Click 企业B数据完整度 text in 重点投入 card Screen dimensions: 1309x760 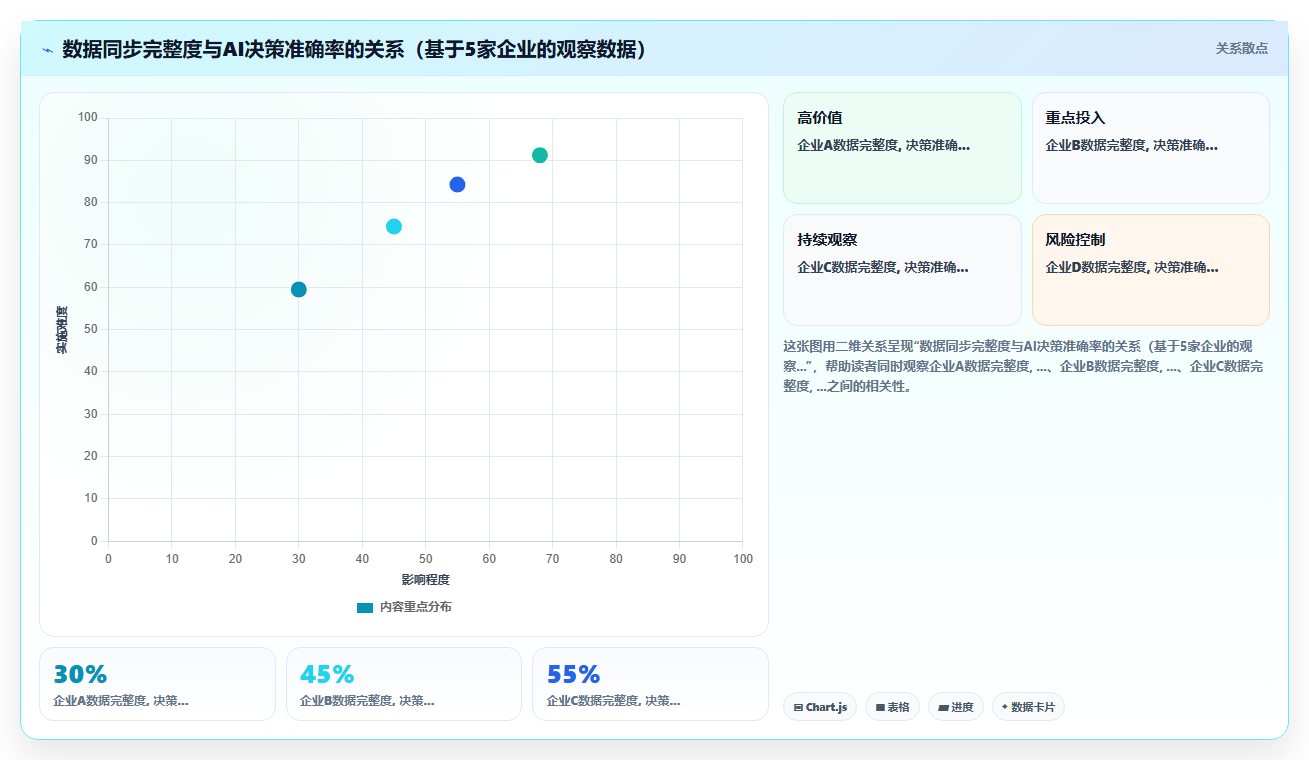point(1131,145)
